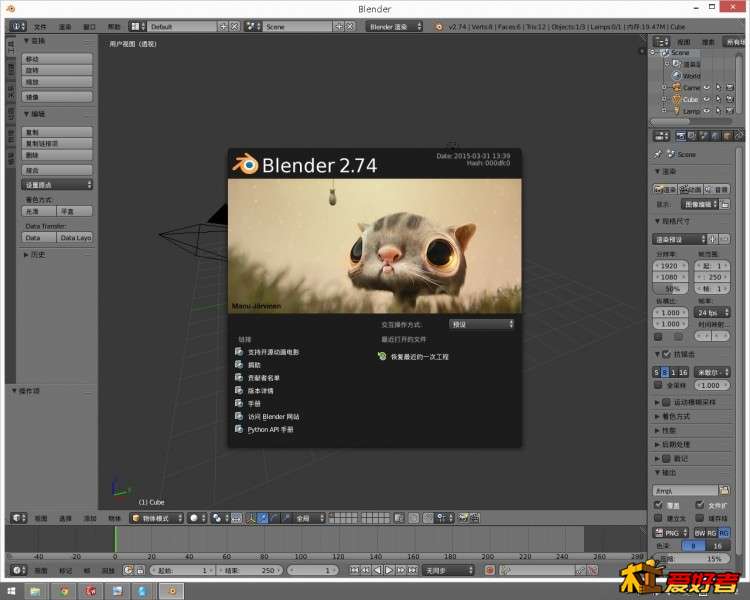Open the View menu in the 3D view header
The width and height of the screenshot is (750, 600).
coord(41,518)
